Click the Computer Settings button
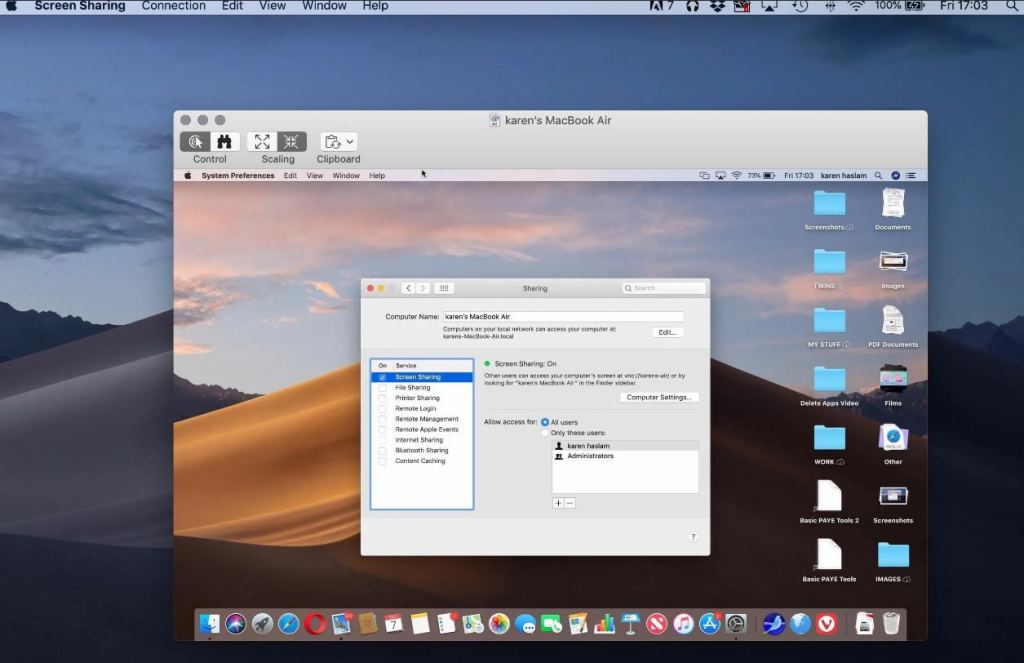This screenshot has height=663, width=1024. 659,397
